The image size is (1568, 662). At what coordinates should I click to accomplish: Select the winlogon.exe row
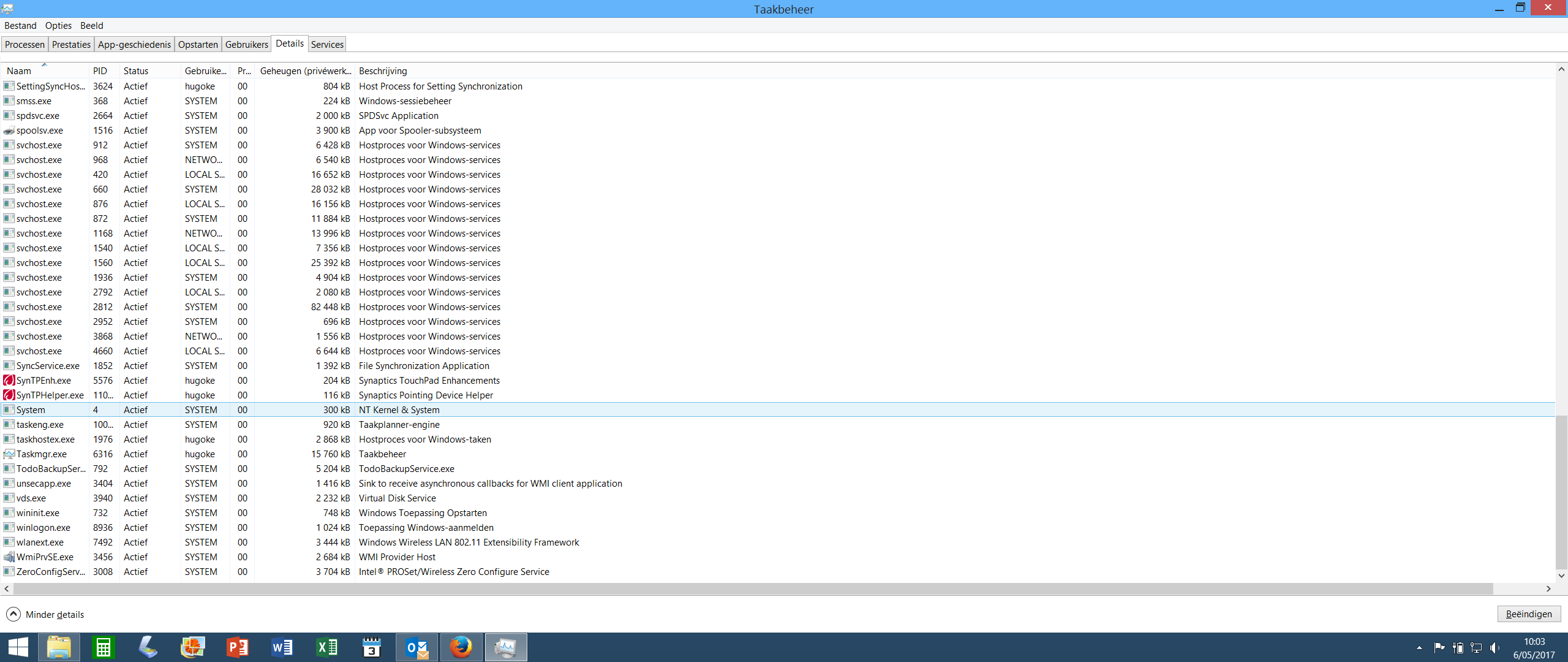(x=778, y=528)
